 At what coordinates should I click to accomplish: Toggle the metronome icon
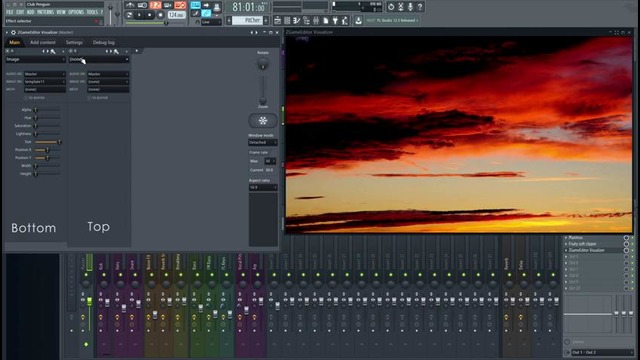pos(130,5)
